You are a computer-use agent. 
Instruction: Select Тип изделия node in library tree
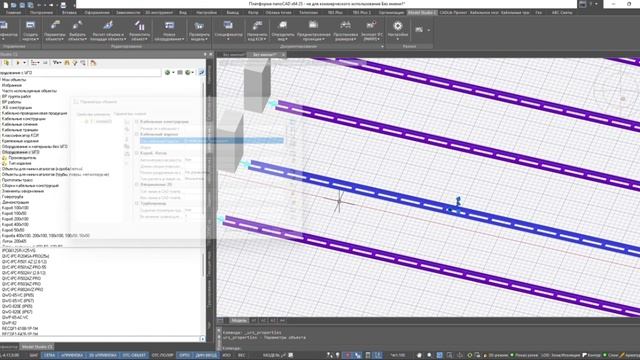(20, 163)
